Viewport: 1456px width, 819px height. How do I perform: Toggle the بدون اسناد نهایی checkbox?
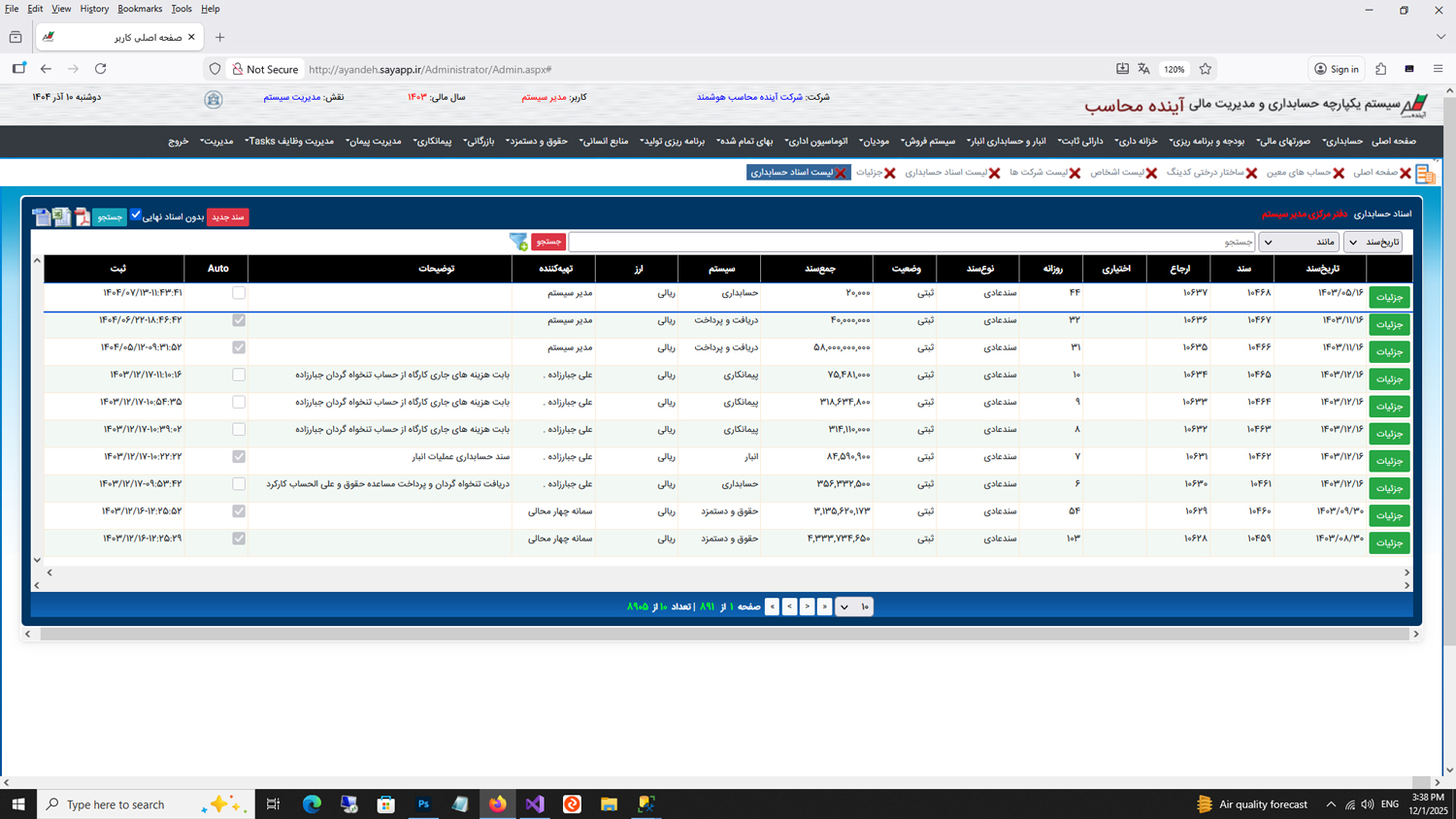(136, 215)
